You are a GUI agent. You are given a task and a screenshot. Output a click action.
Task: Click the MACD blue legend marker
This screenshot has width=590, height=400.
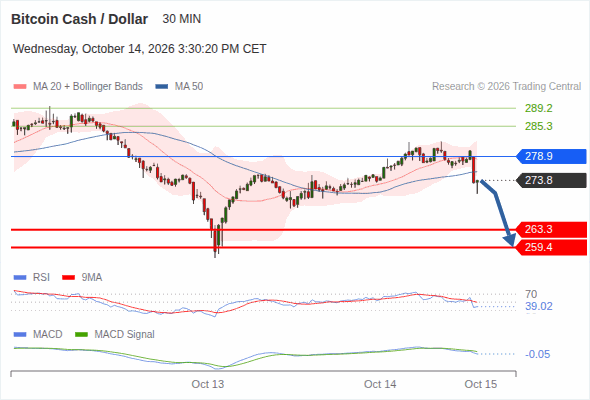(20, 335)
